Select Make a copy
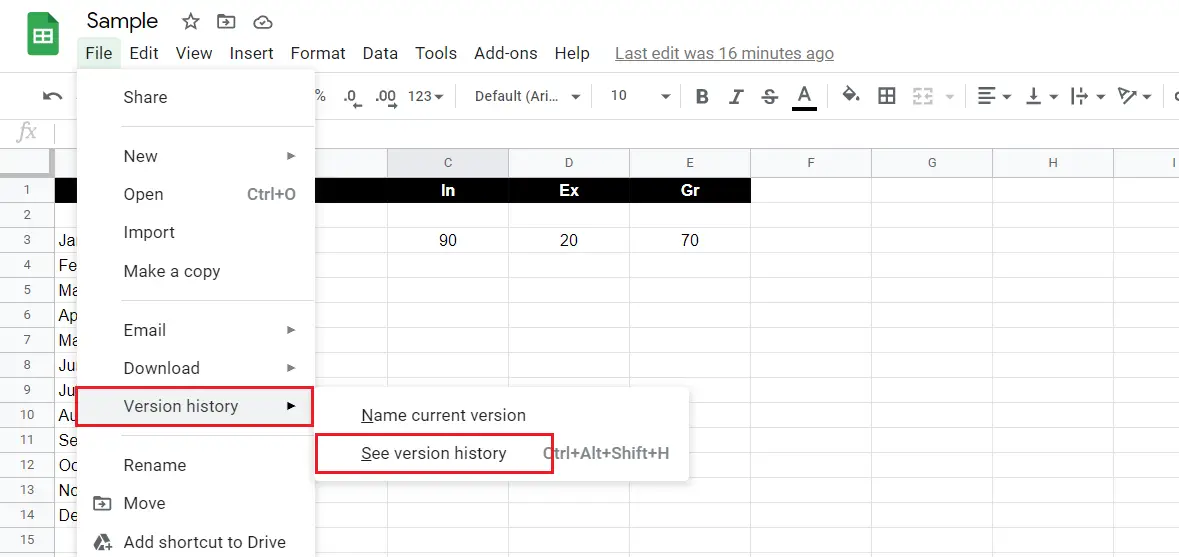 [195, 271]
